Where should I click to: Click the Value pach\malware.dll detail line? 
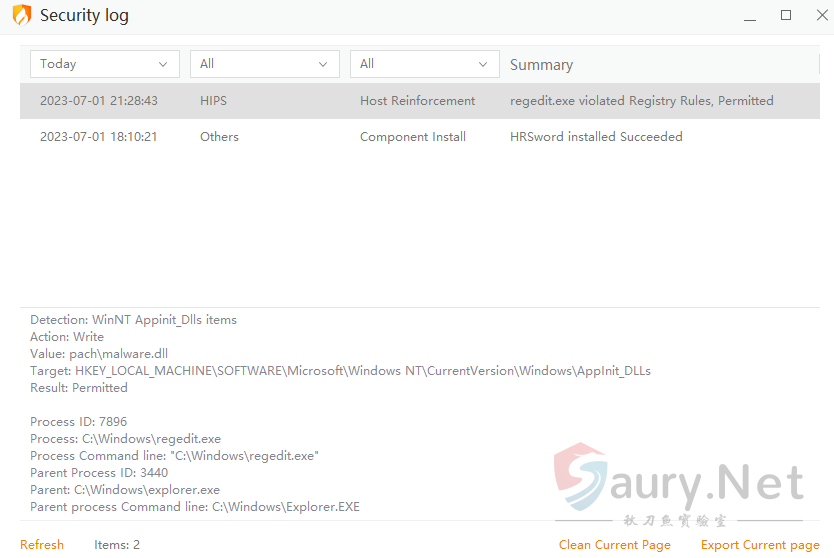(99, 354)
